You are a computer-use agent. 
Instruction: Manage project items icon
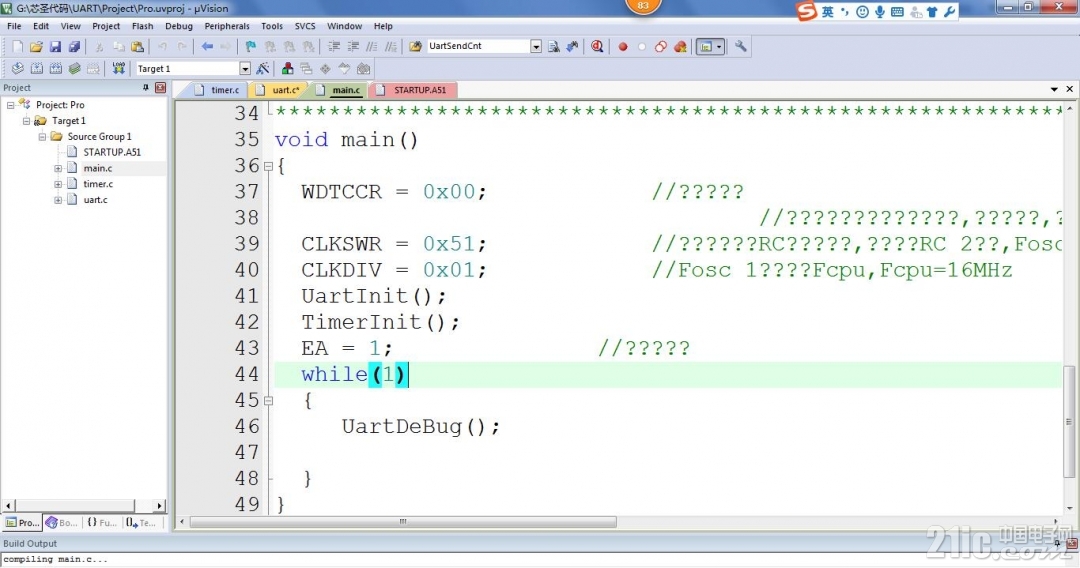click(287, 68)
